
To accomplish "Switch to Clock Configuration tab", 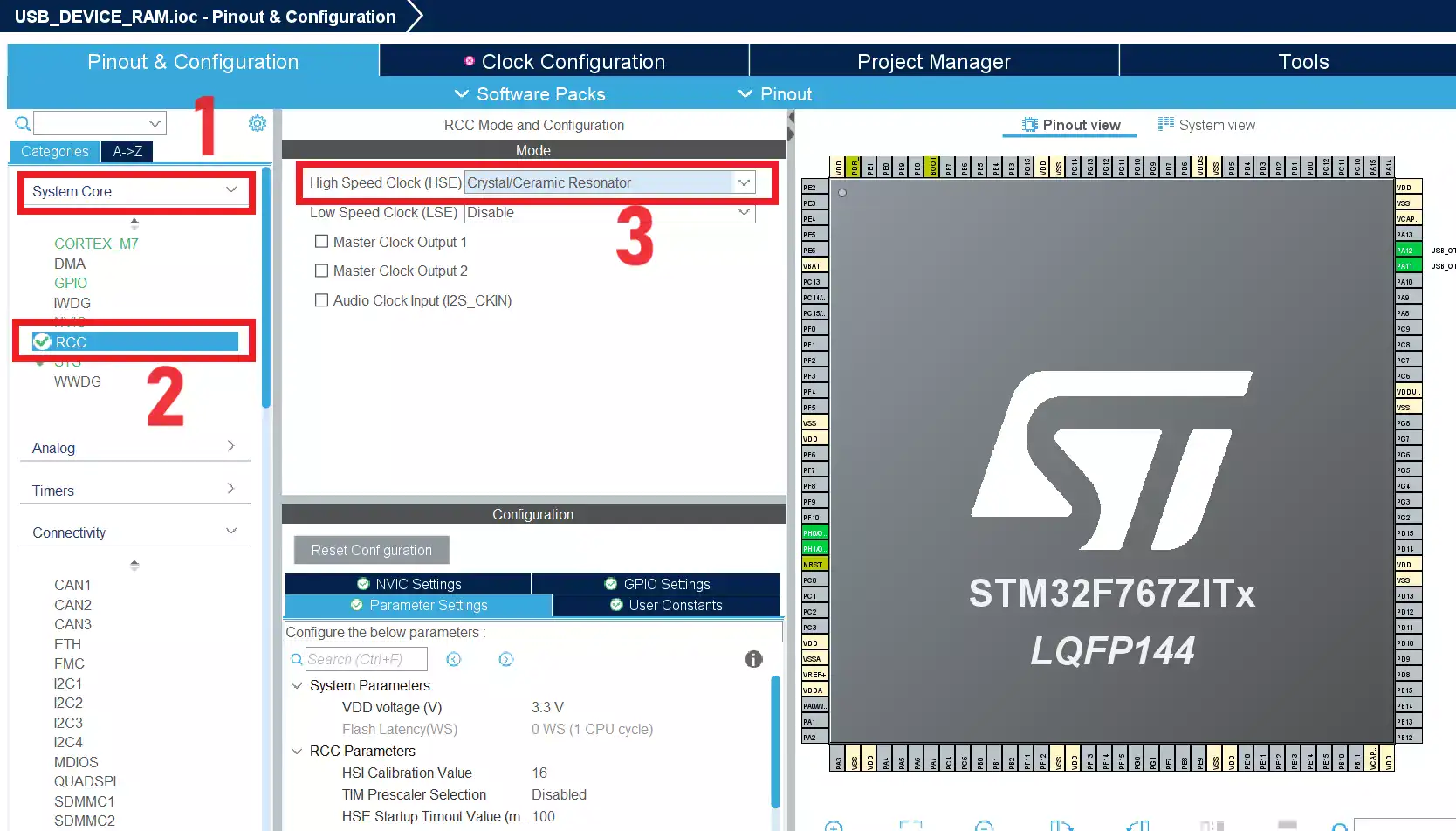I will [x=565, y=61].
